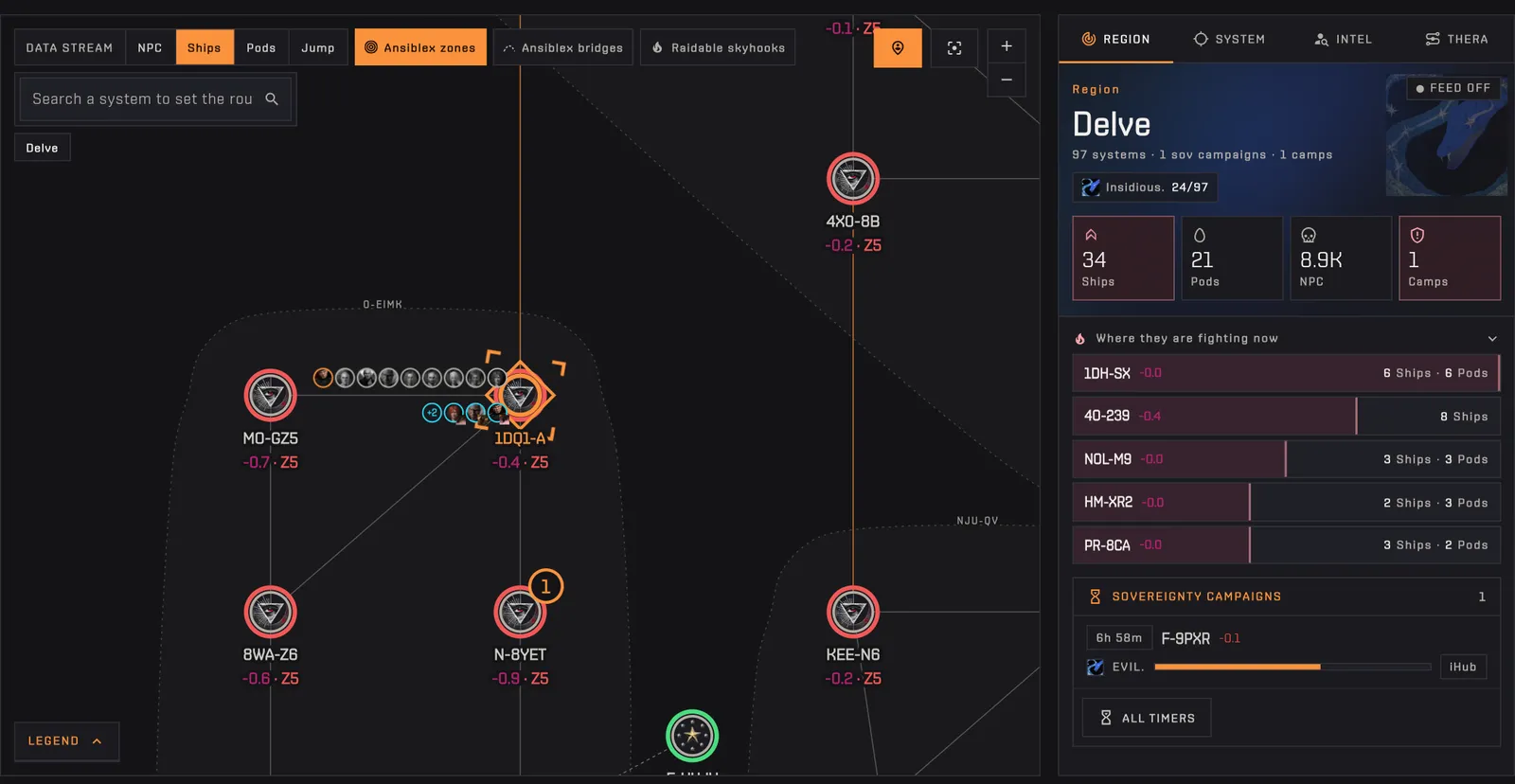The width and height of the screenshot is (1515, 784).
Task: Open the 1DH-SX fighting row
Action: pyautogui.click(x=1286, y=373)
